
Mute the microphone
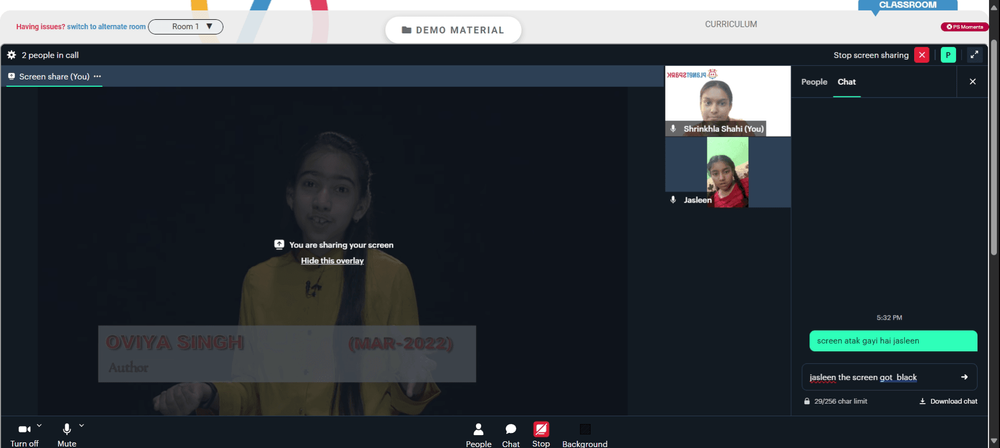point(66,435)
